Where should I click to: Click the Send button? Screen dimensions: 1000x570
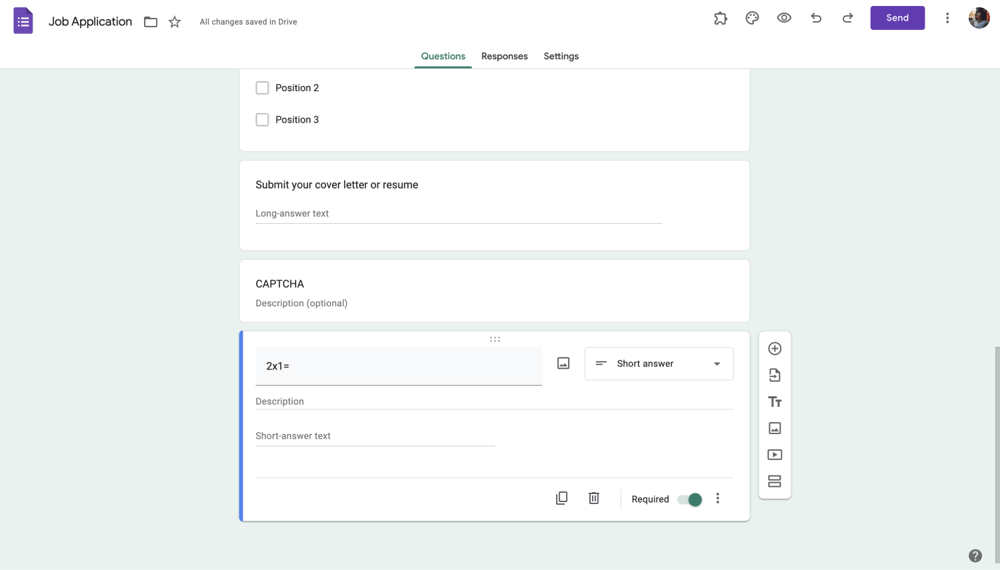[x=897, y=18]
